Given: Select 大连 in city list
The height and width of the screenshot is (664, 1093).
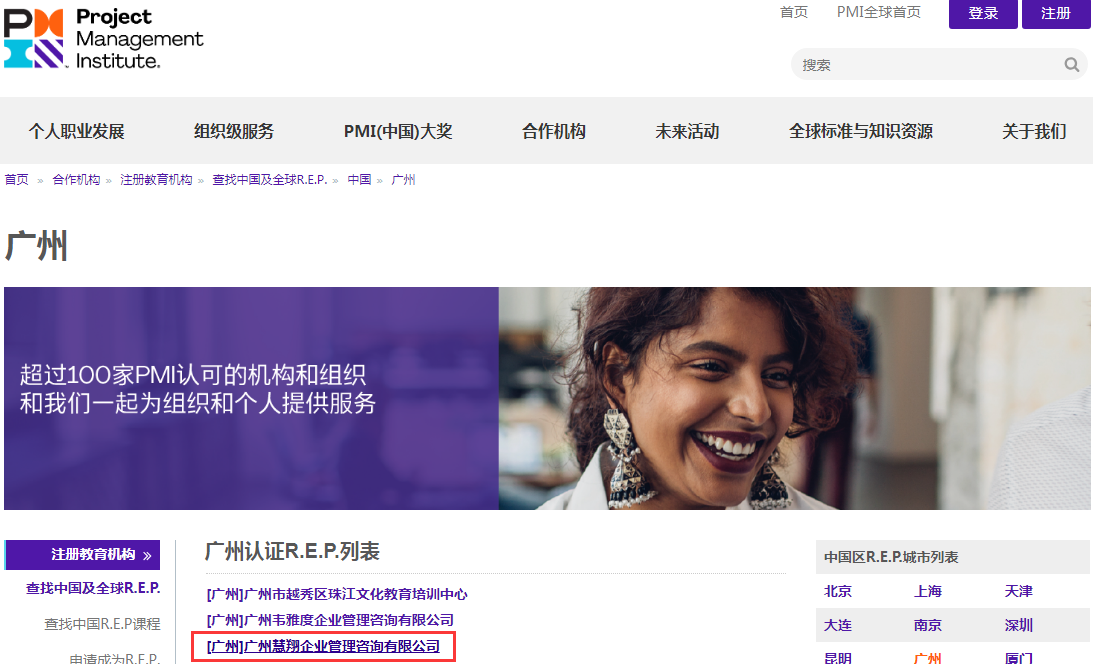Looking at the screenshot, I should point(838,625).
